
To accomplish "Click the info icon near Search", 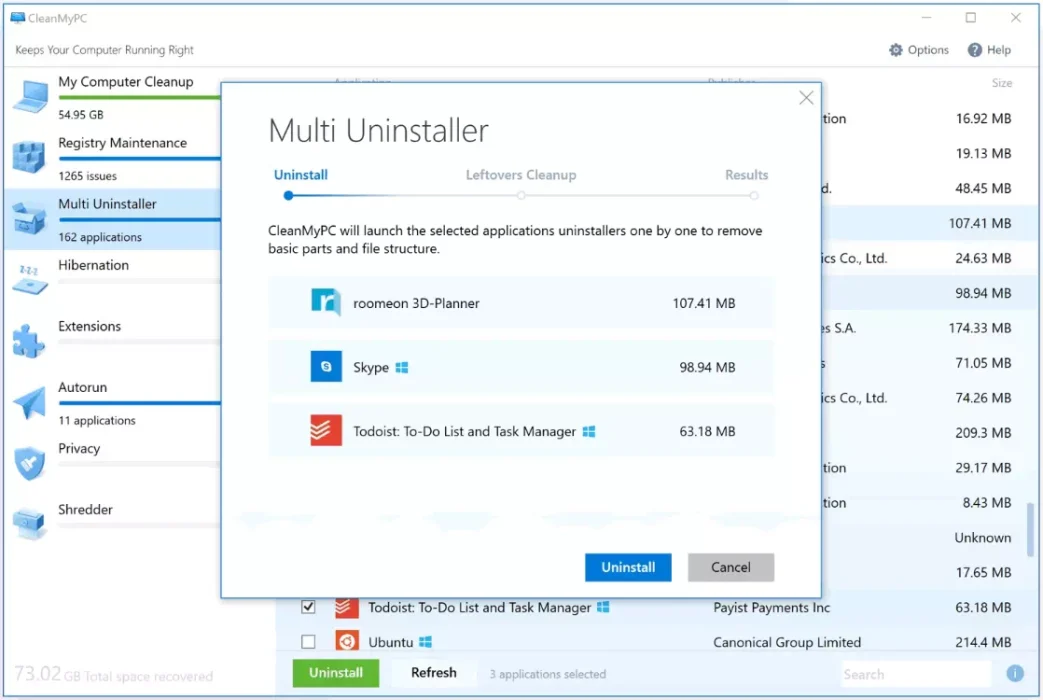I will (x=1014, y=673).
